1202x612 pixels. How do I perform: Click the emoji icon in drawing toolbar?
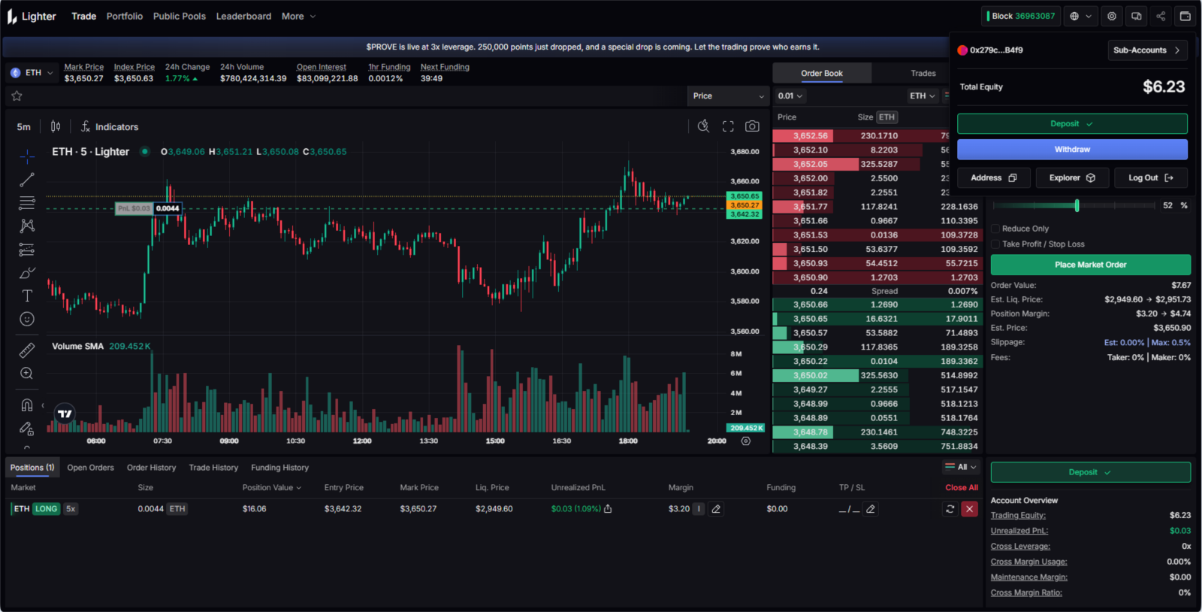27,319
